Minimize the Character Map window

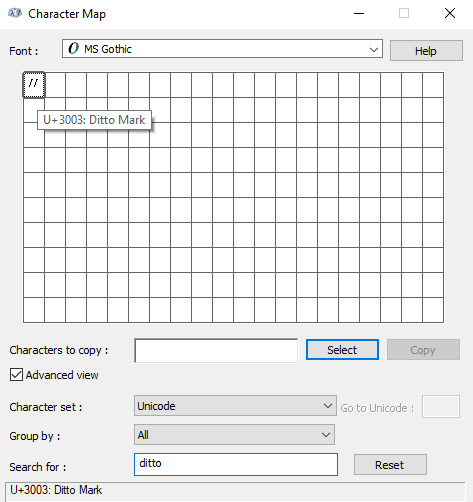pyautogui.click(x=359, y=14)
